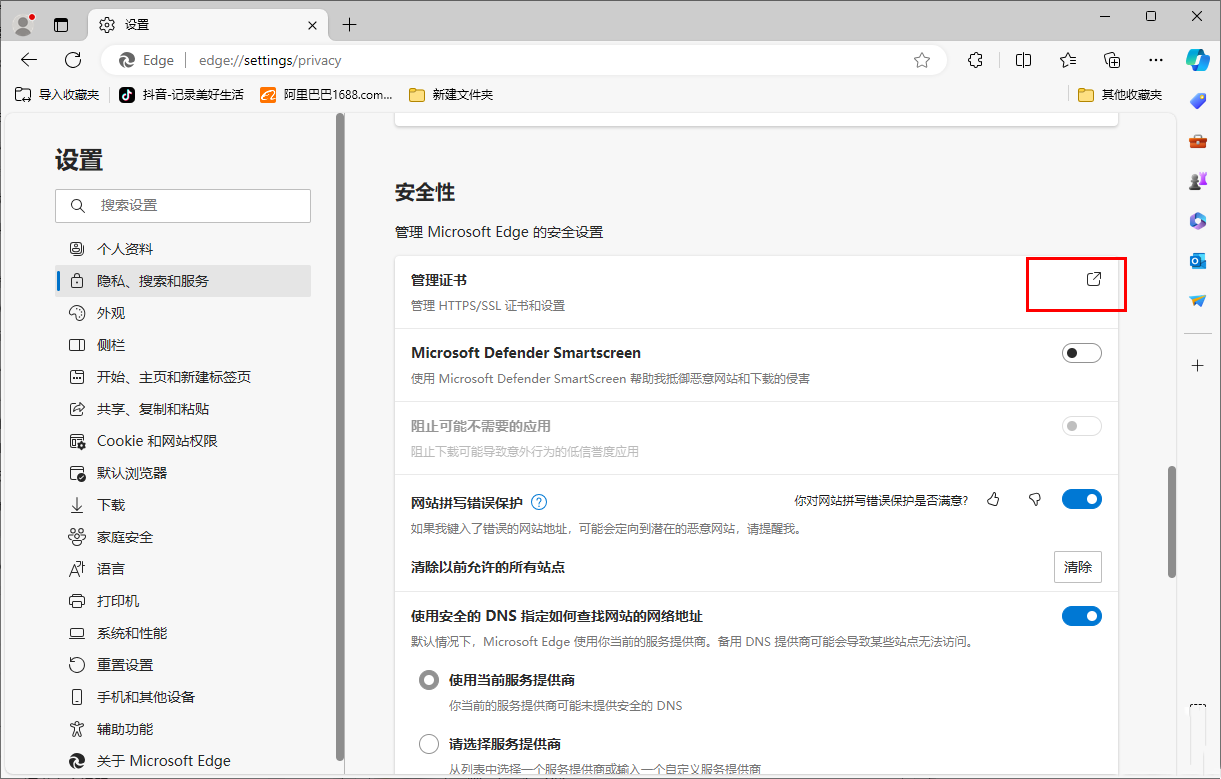
Task: Click the settings navigation pane scrollbar
Action: (340, 438)
